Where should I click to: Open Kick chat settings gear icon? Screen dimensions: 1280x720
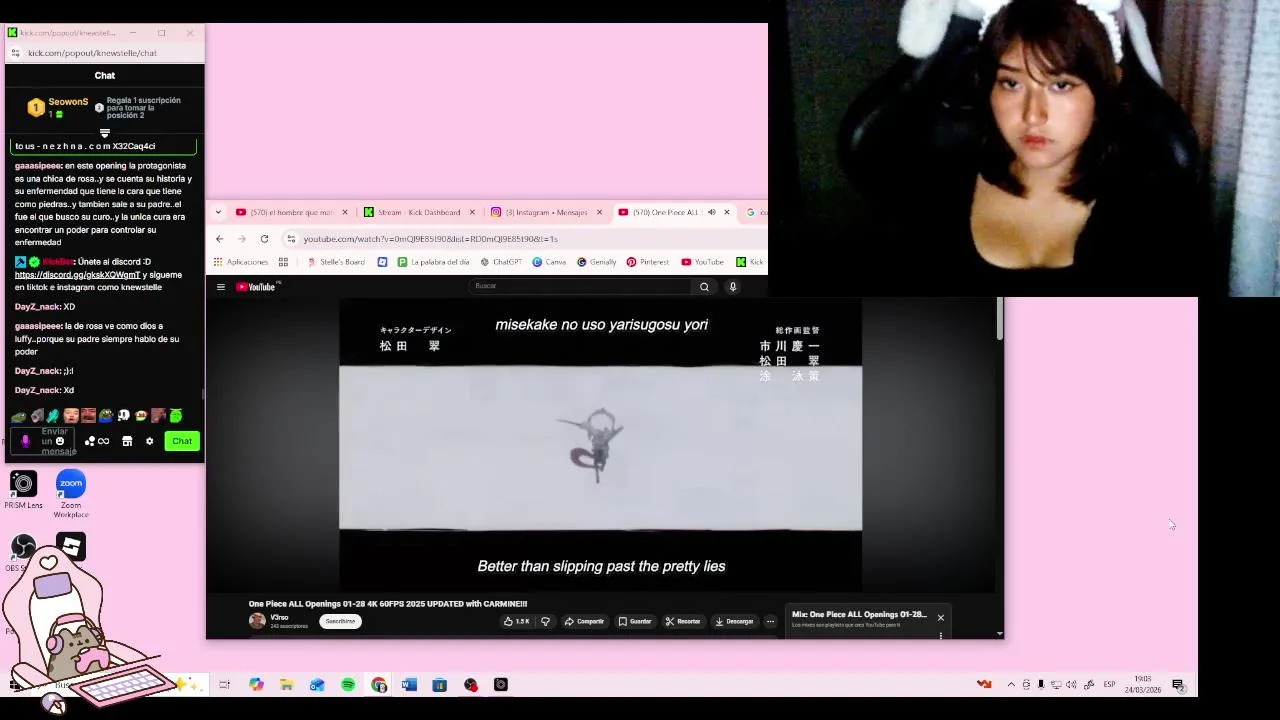pos(150,441)
